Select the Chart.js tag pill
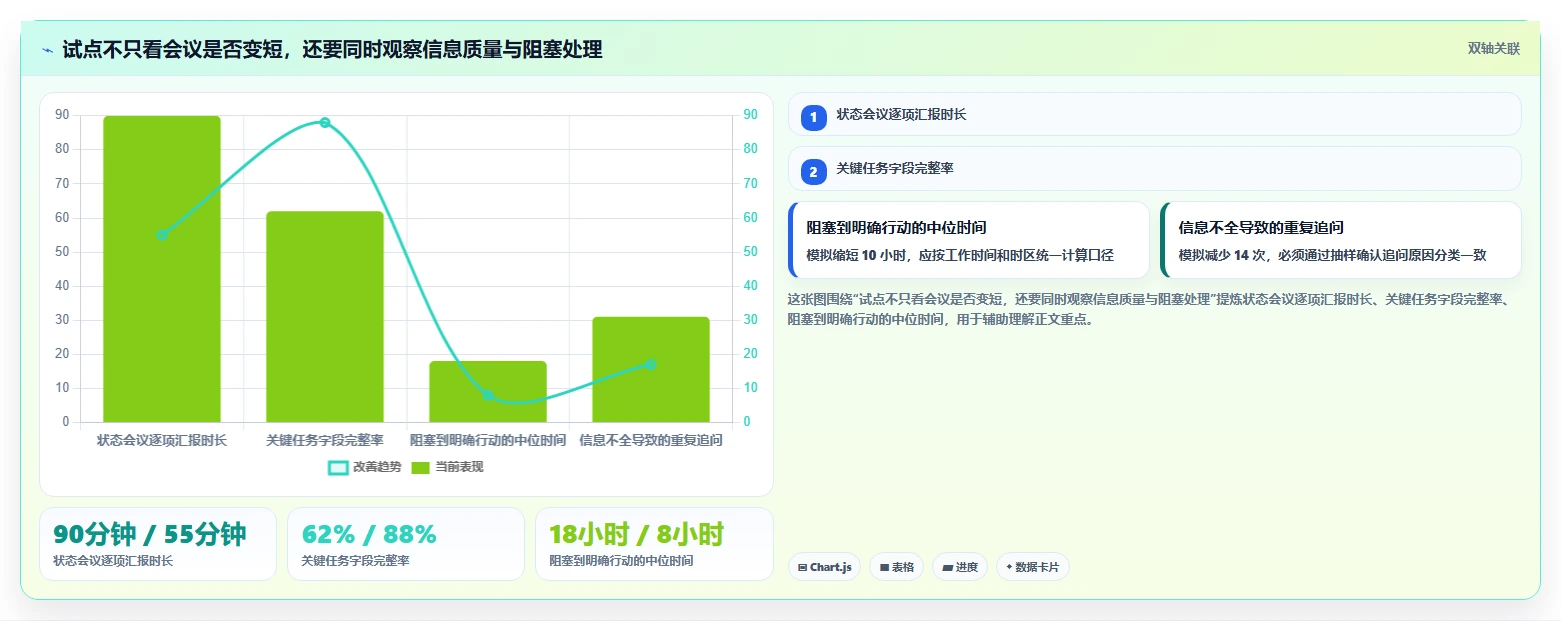 pos(825,567)
